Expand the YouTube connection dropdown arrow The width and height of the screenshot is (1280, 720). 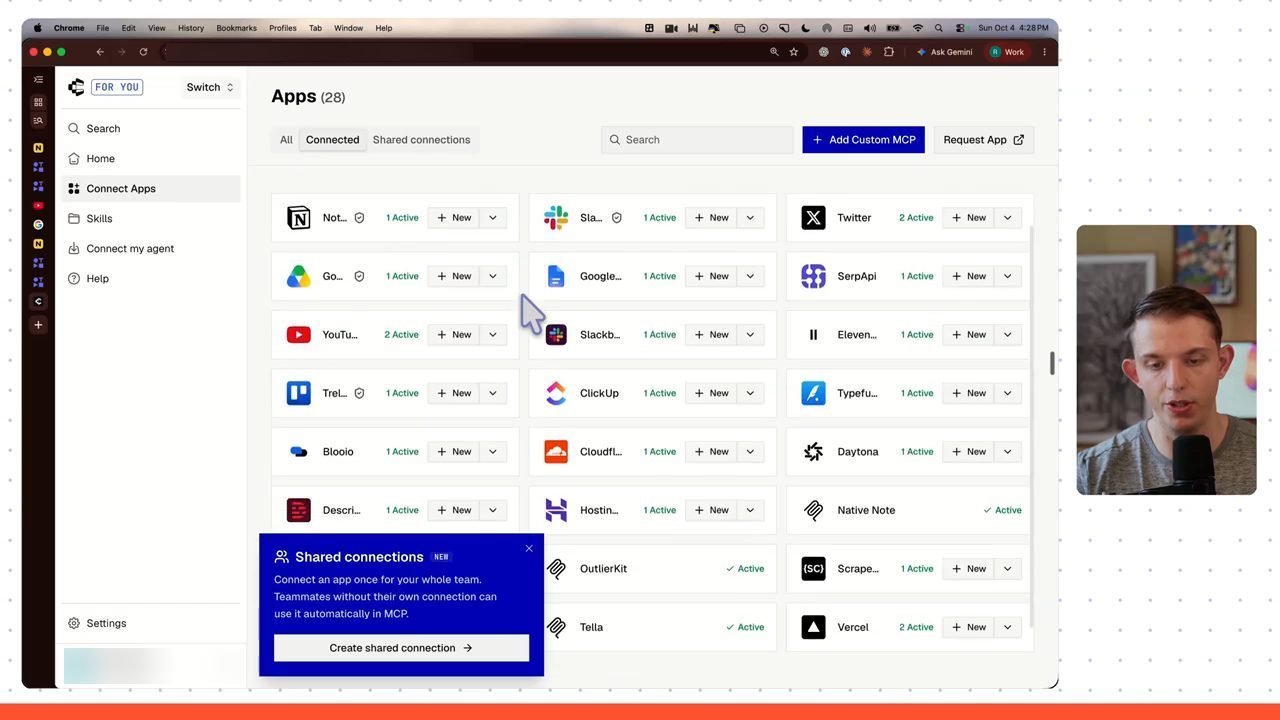click(493, 335)
